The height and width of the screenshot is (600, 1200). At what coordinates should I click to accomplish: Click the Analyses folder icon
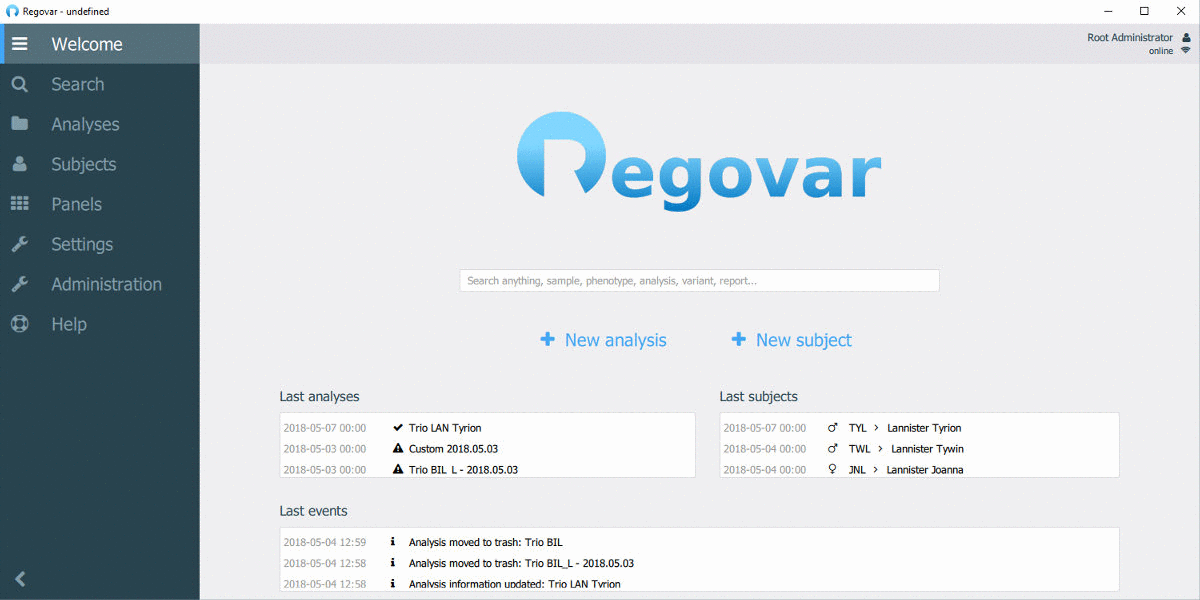(x=20, y=124)
